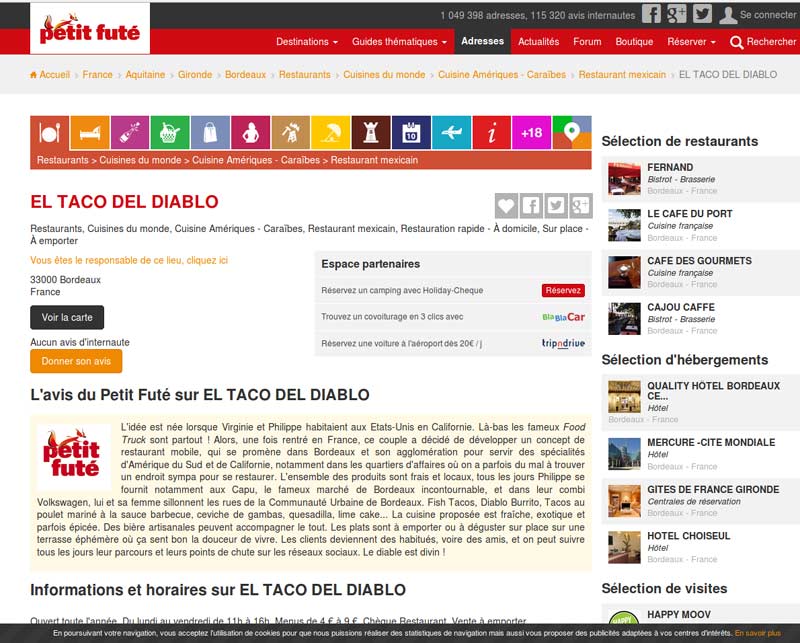Open the BlaBlaCar covoiturage partner logo
The image size is (800, 643).
pyautogui.click(x=563, y=317)
